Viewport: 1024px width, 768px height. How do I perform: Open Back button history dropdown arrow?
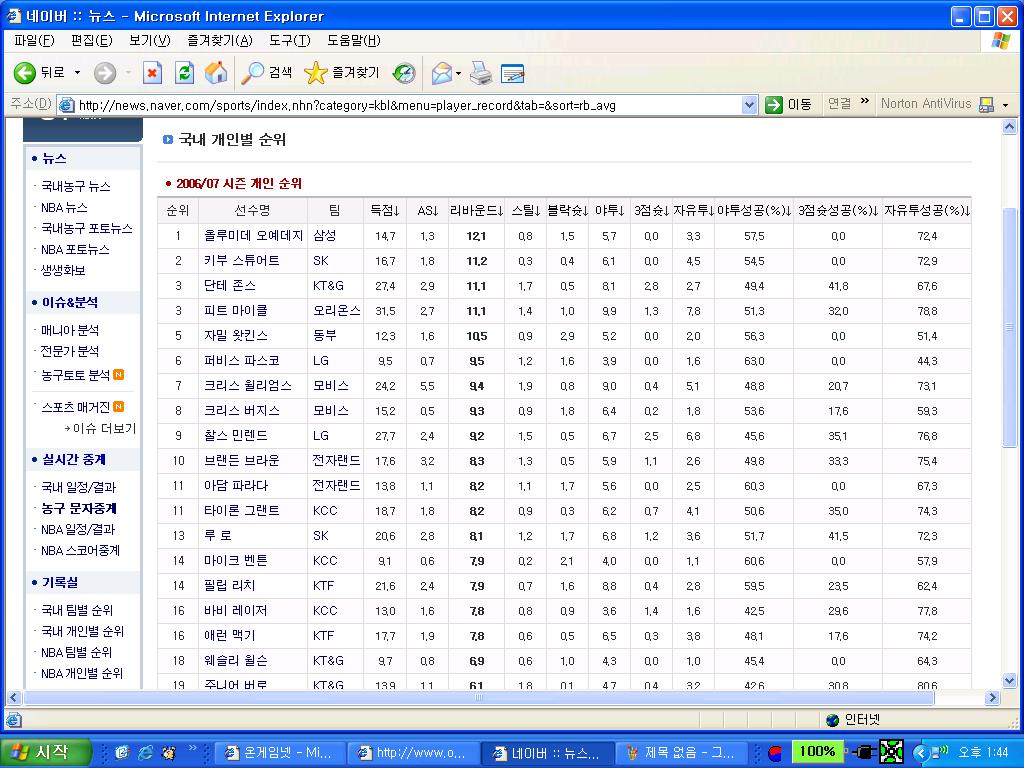point(77,72)
